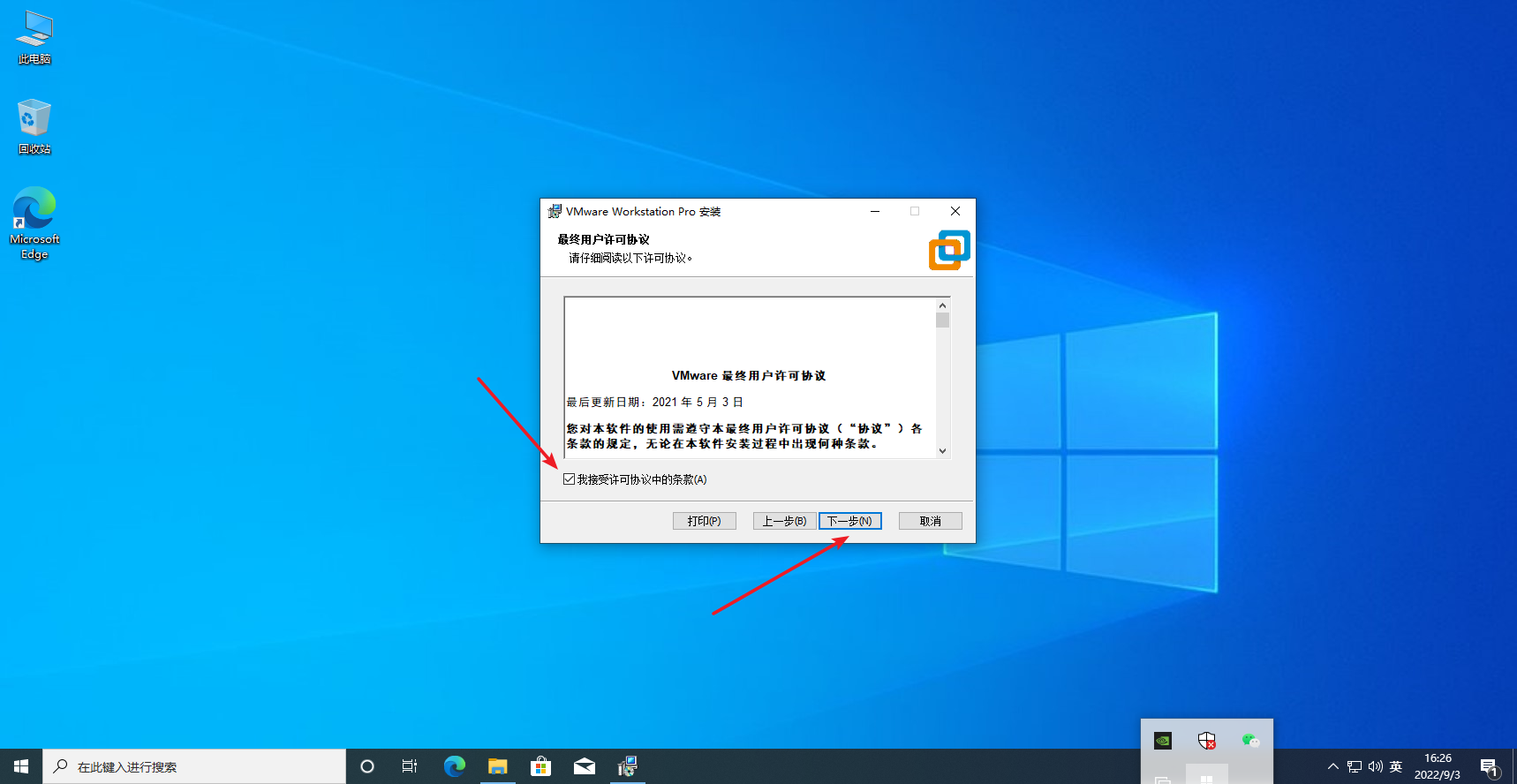Open the volume control tray icon
The height and width of the screenshot is (784, 1517).
(1375, 766)
